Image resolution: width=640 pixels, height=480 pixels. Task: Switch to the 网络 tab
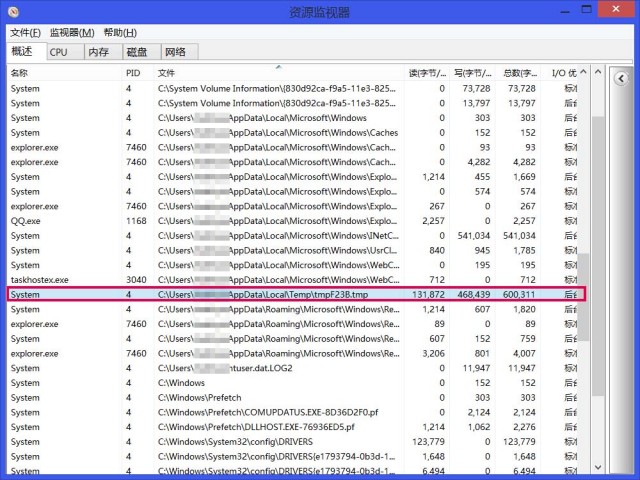click(x=175, y=52)
